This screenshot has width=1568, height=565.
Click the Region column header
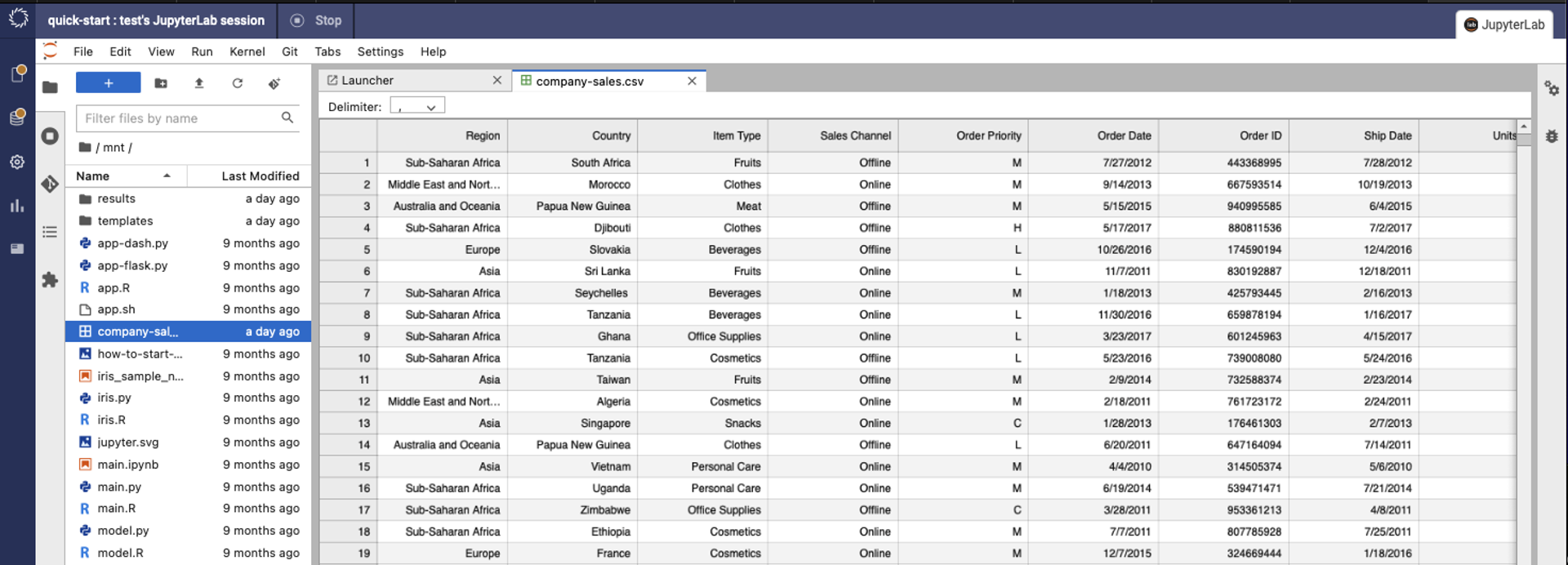(x=443, y=136)
